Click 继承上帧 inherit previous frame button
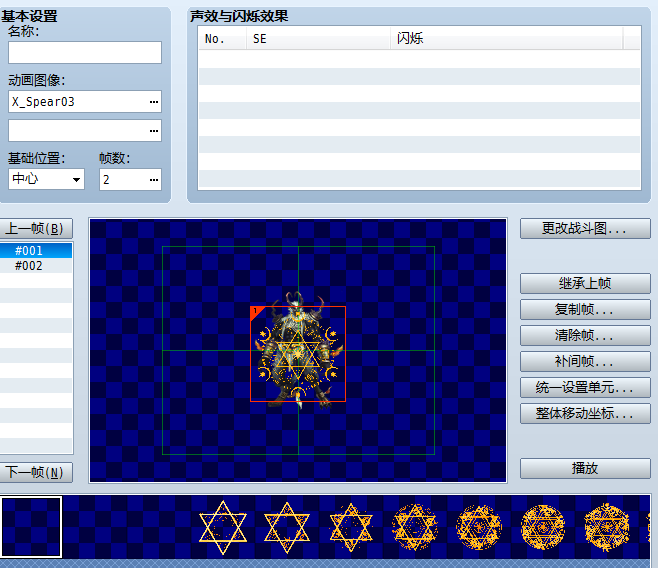This screenshot has height=568, width=658. 585,284
